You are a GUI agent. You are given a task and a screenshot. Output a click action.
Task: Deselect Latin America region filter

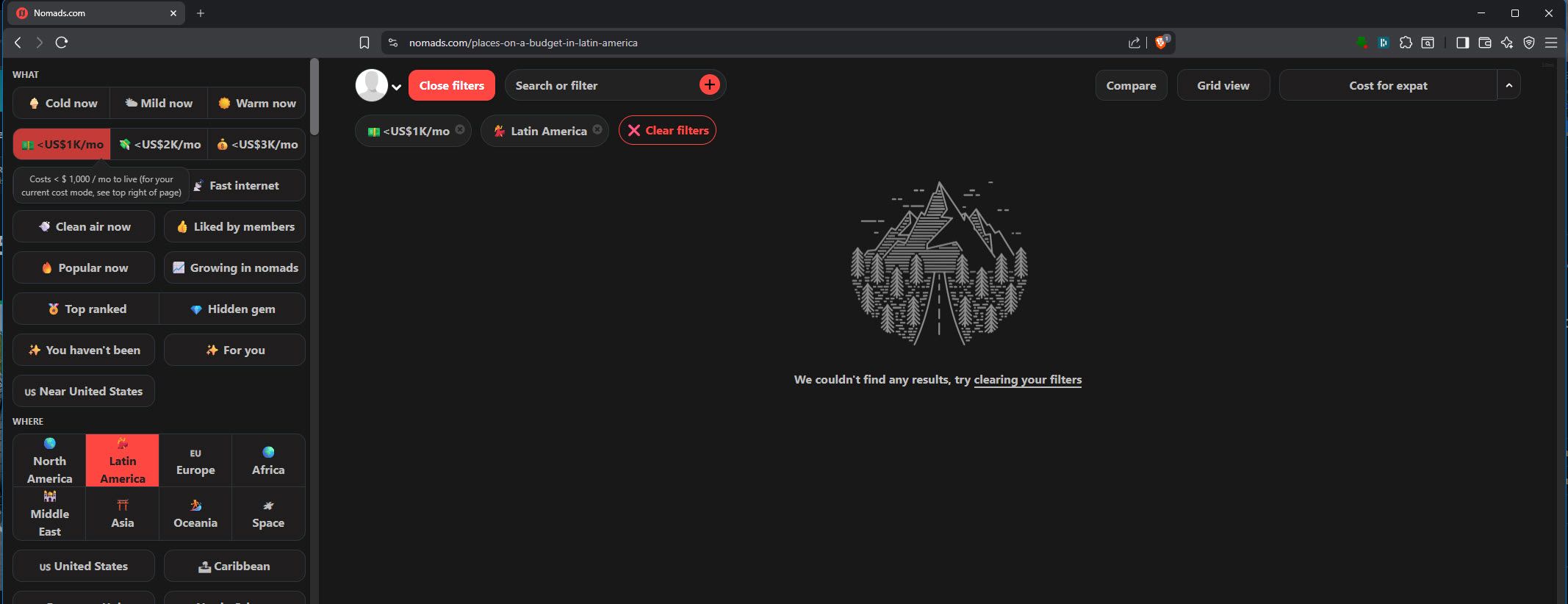(122, 461)
